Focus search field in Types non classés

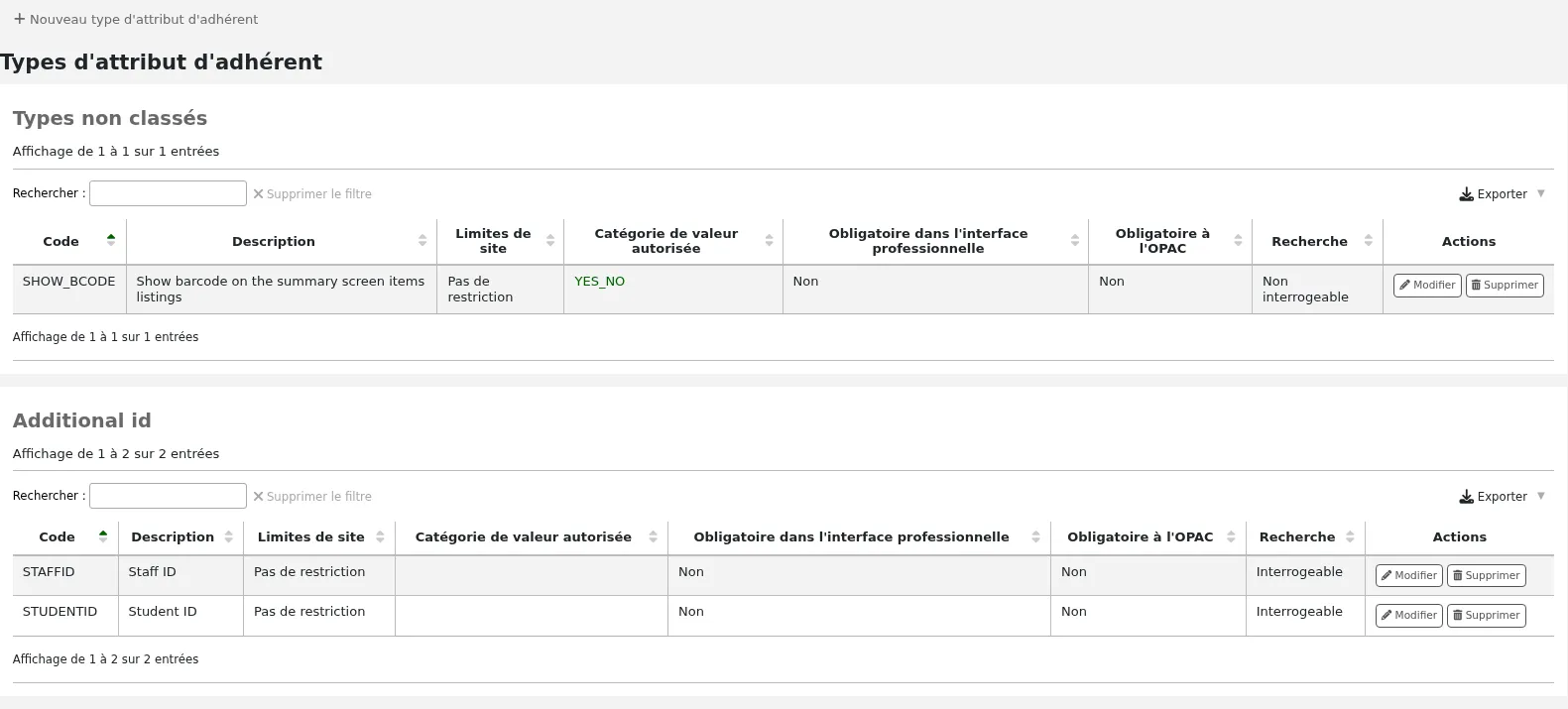[168, 193]
